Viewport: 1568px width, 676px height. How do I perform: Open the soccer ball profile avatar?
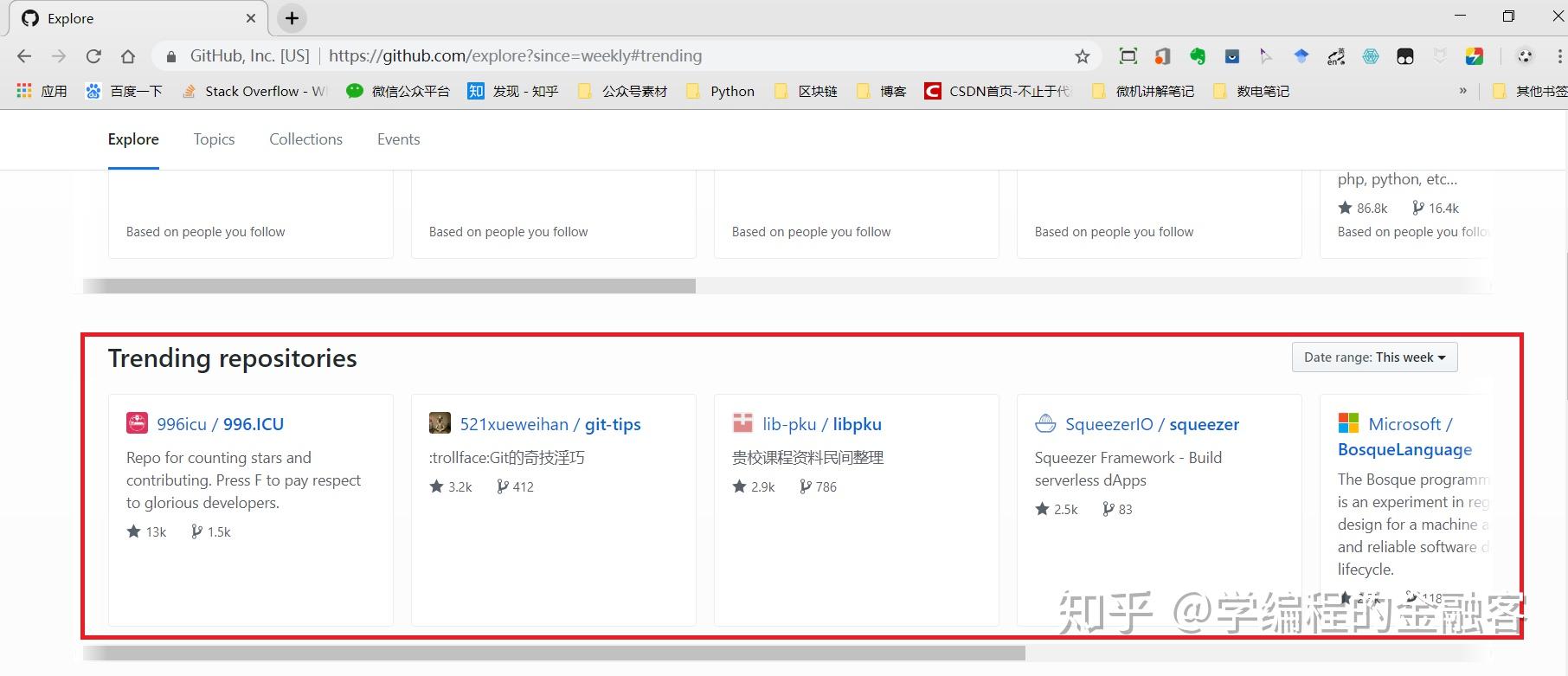pos(1525,56)
